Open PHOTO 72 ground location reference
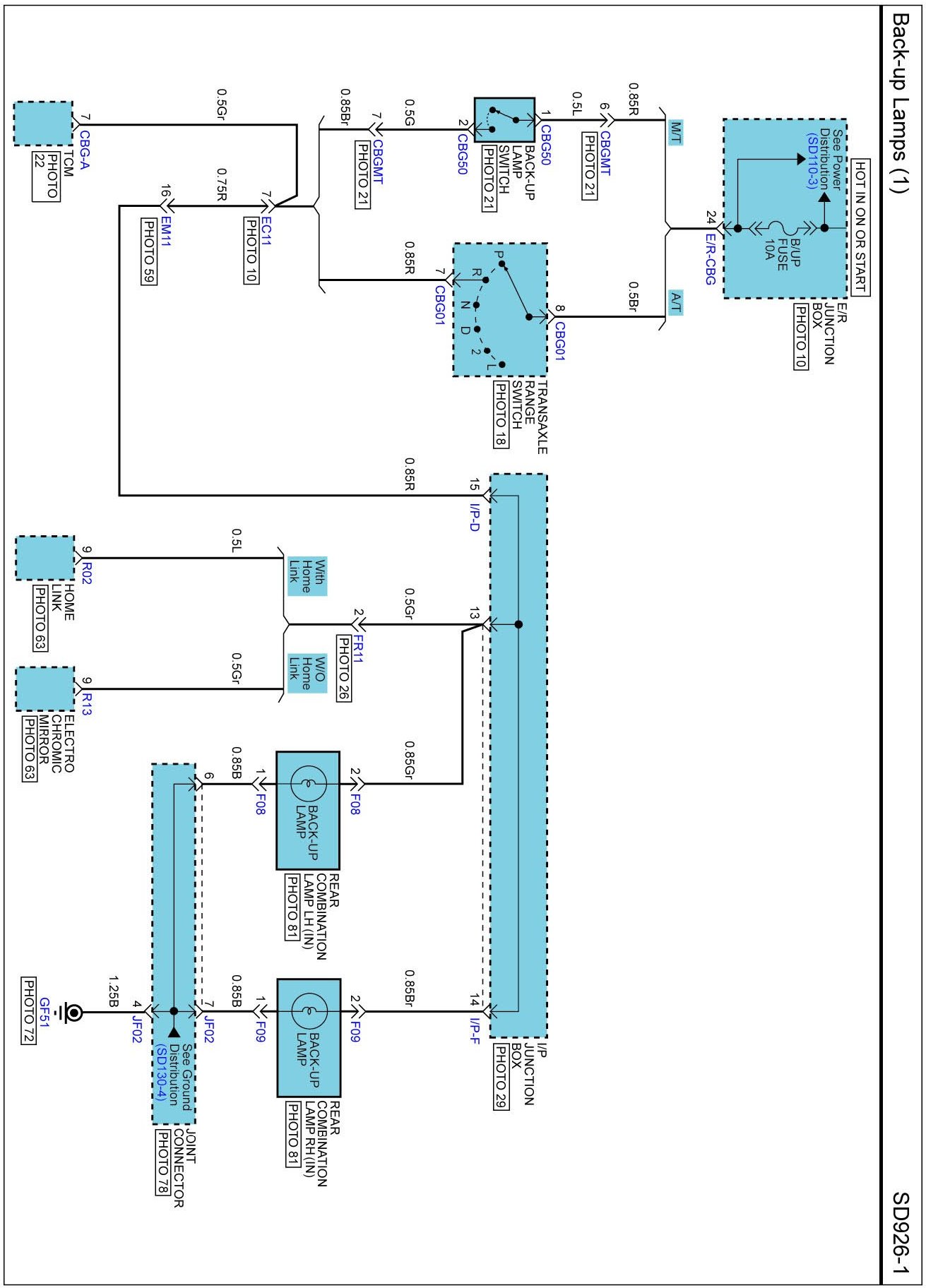The image size is (926, 1288). [29, 1010]
